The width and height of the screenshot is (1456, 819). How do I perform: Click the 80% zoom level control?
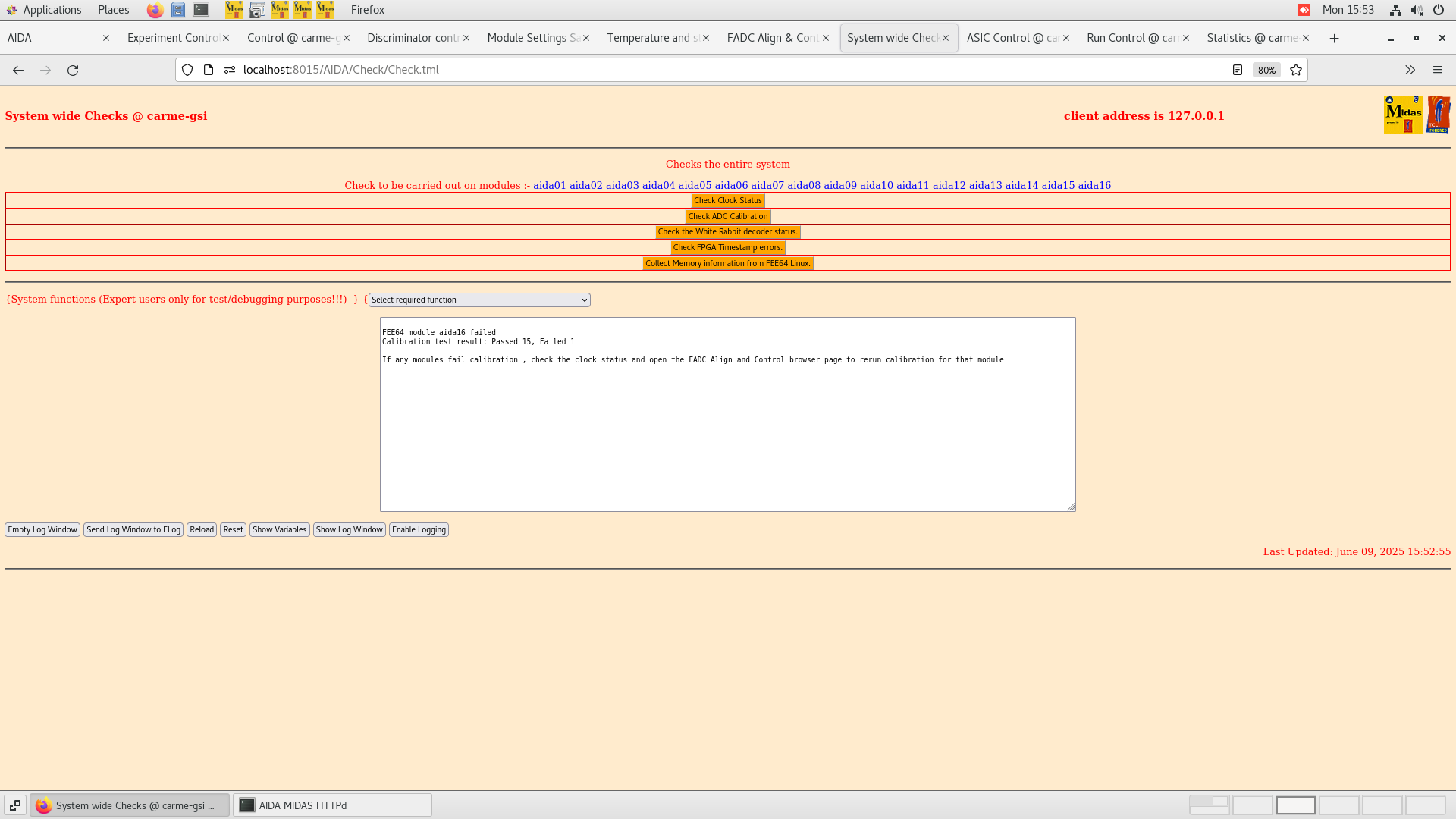coord(1266,70)
